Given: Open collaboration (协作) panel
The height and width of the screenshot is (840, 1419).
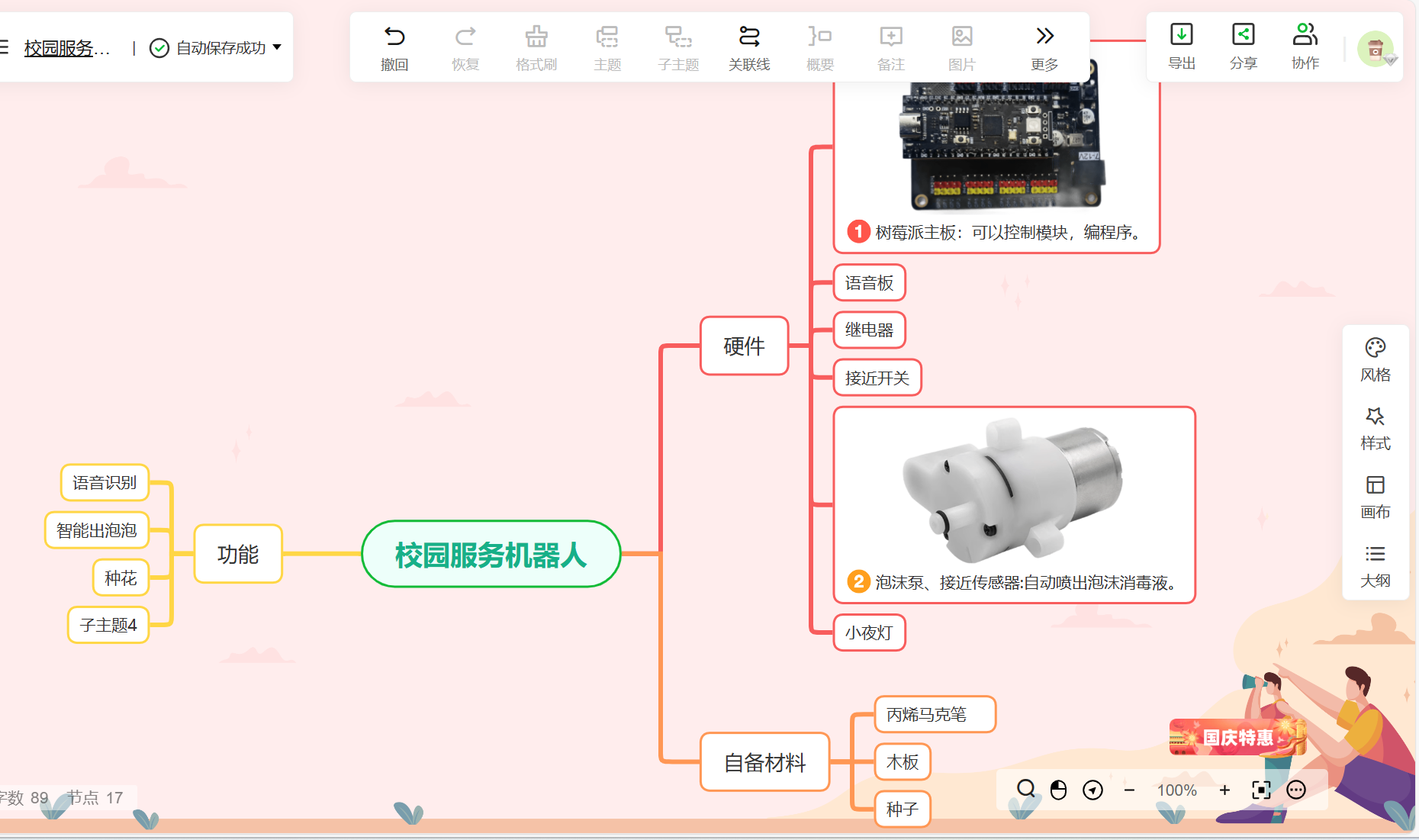Looking at the screenshot, I should [x=1305, y=46].
